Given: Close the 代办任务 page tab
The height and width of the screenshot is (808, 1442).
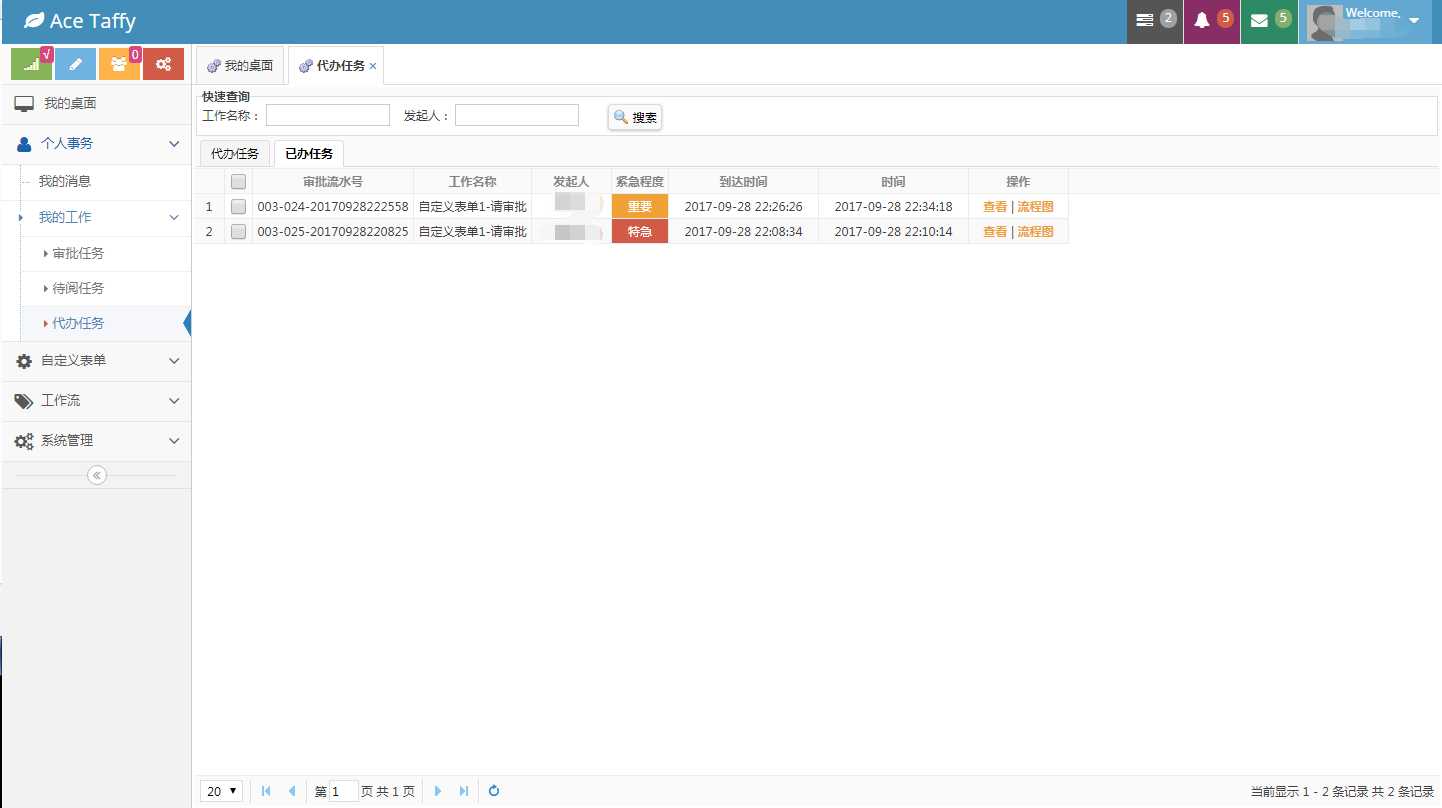Looking at the screenshot, I should point(373,66).
